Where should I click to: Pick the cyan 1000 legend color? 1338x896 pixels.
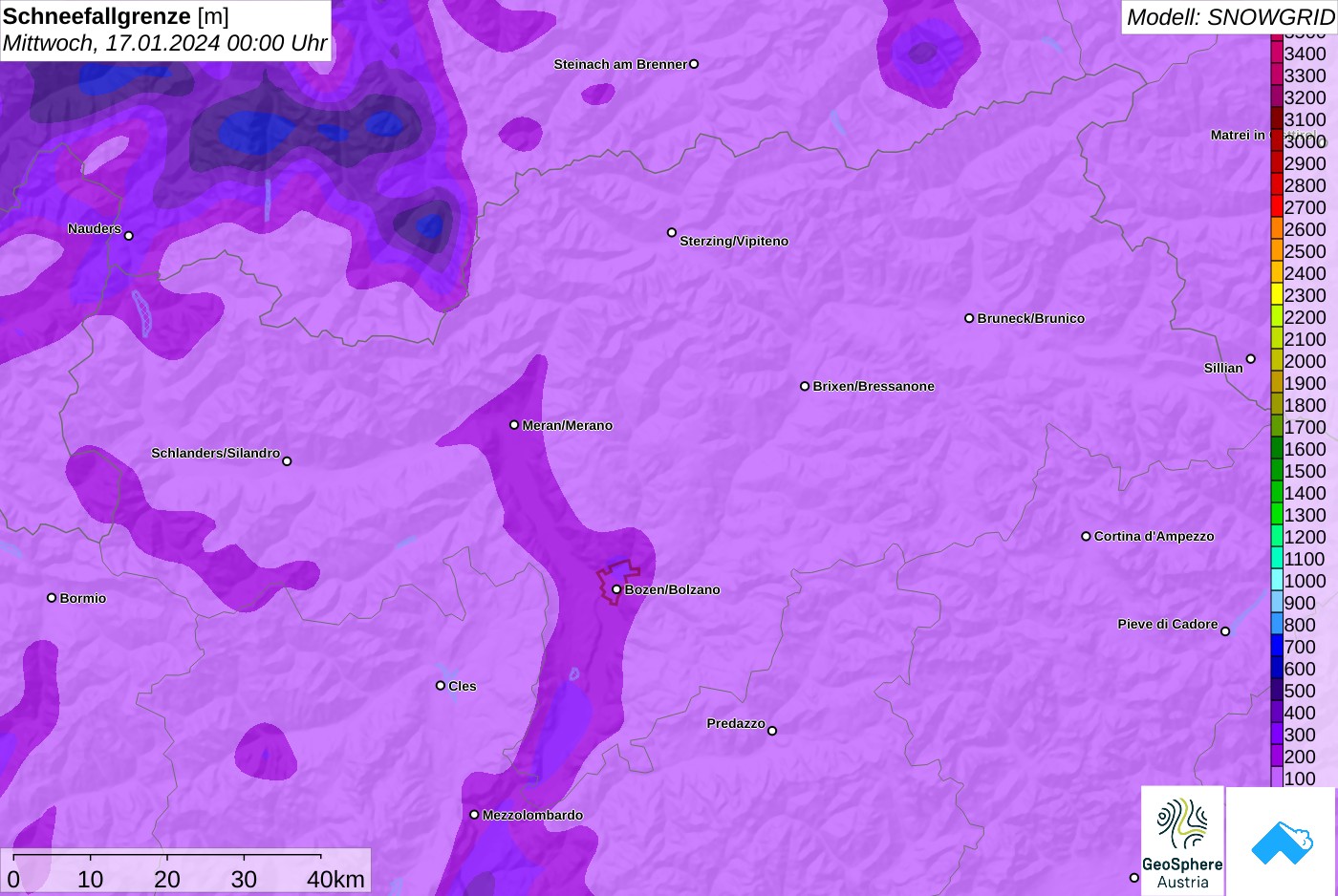pyautogui.click(x=1277, y=581)
